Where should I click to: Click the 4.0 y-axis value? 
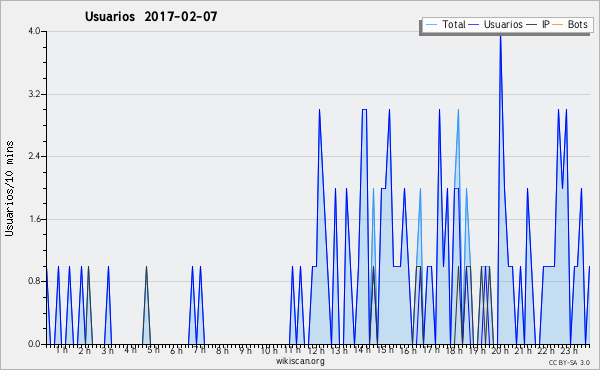[x=34, y=31]
